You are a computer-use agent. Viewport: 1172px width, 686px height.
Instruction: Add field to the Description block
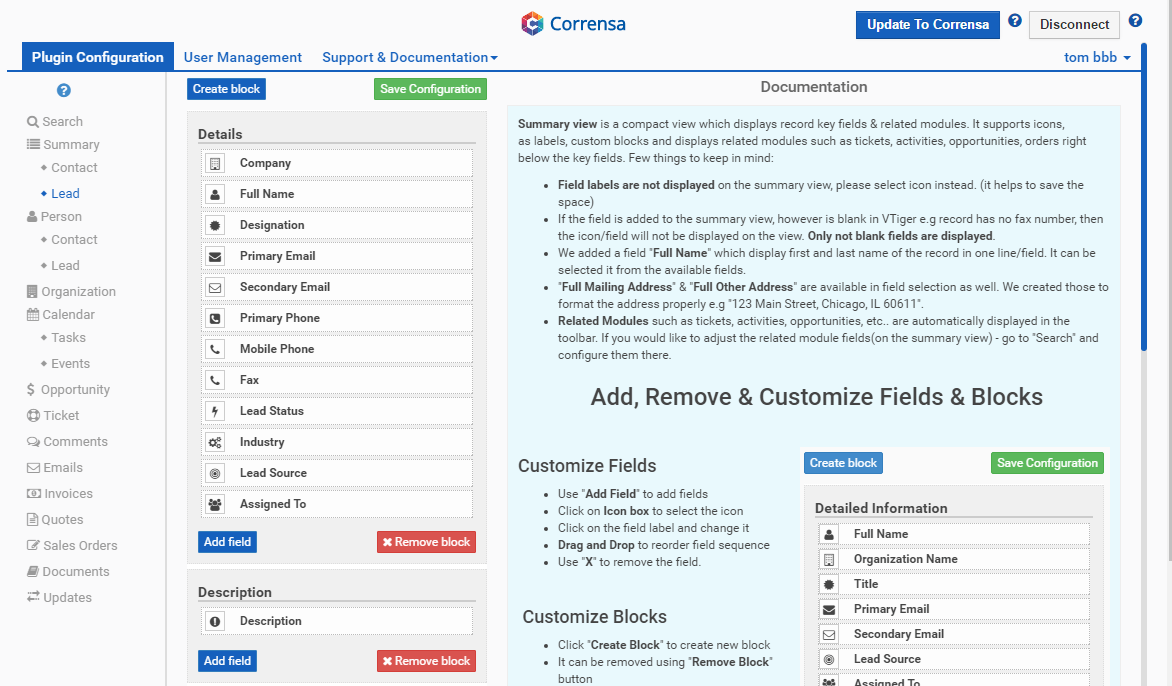[x=227, y=661]
